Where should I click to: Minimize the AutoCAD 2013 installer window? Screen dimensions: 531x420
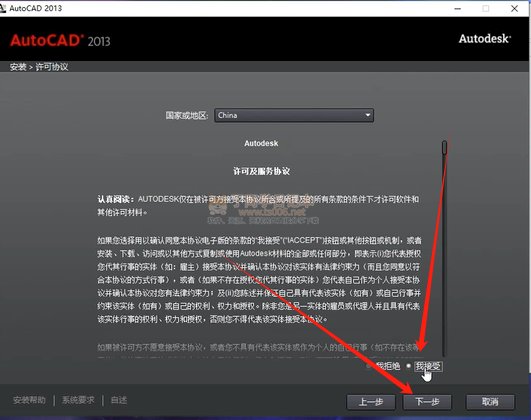[458, 8]
